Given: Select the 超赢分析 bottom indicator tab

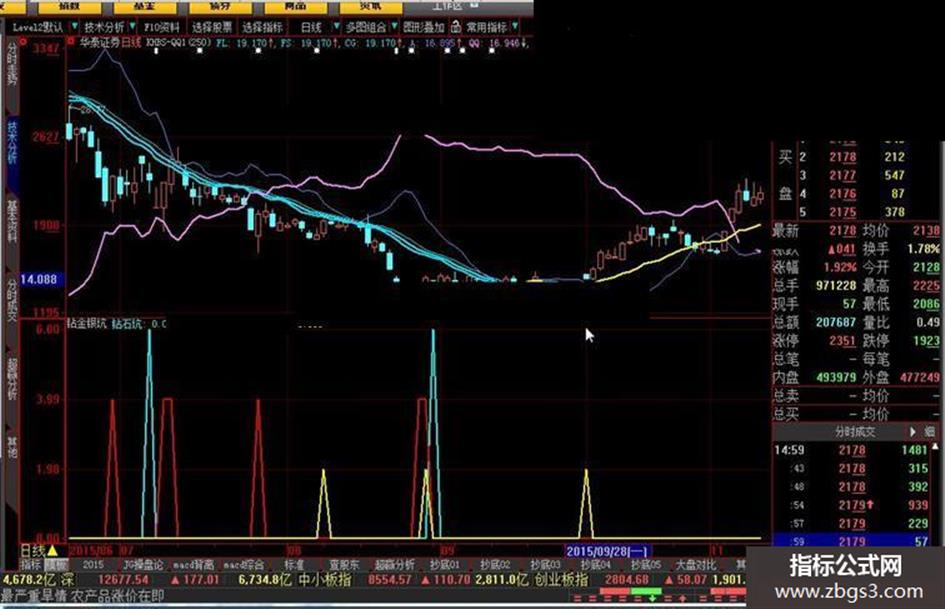Looking at the screenshot, I should click(x=395, y=565).
